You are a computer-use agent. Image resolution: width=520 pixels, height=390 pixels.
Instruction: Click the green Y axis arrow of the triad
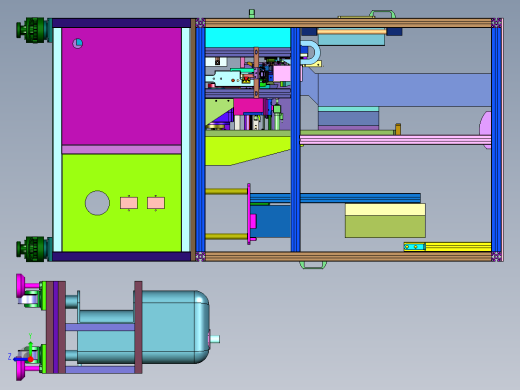[30, 348]
